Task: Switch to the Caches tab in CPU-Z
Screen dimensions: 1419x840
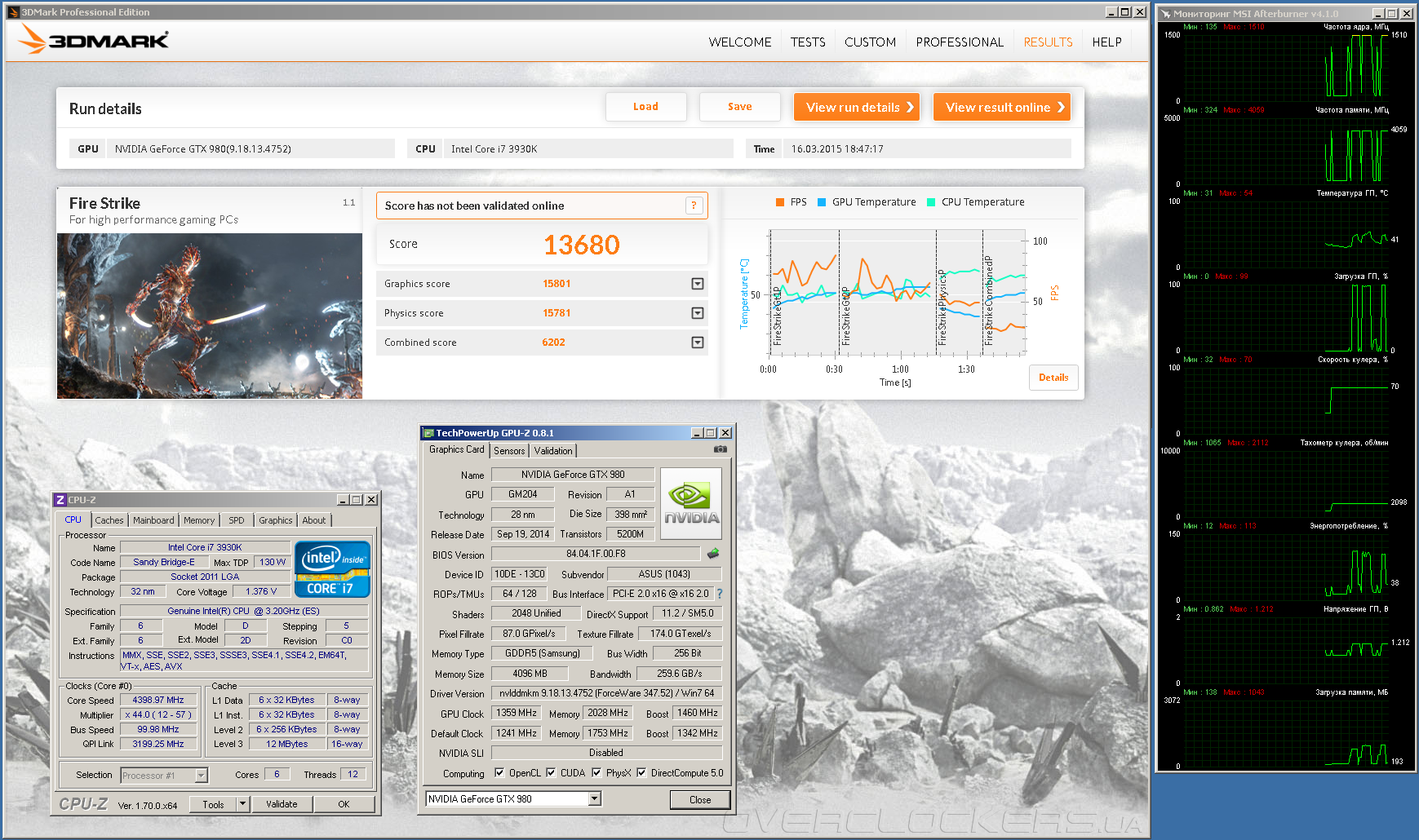Action: click(109, 520)
